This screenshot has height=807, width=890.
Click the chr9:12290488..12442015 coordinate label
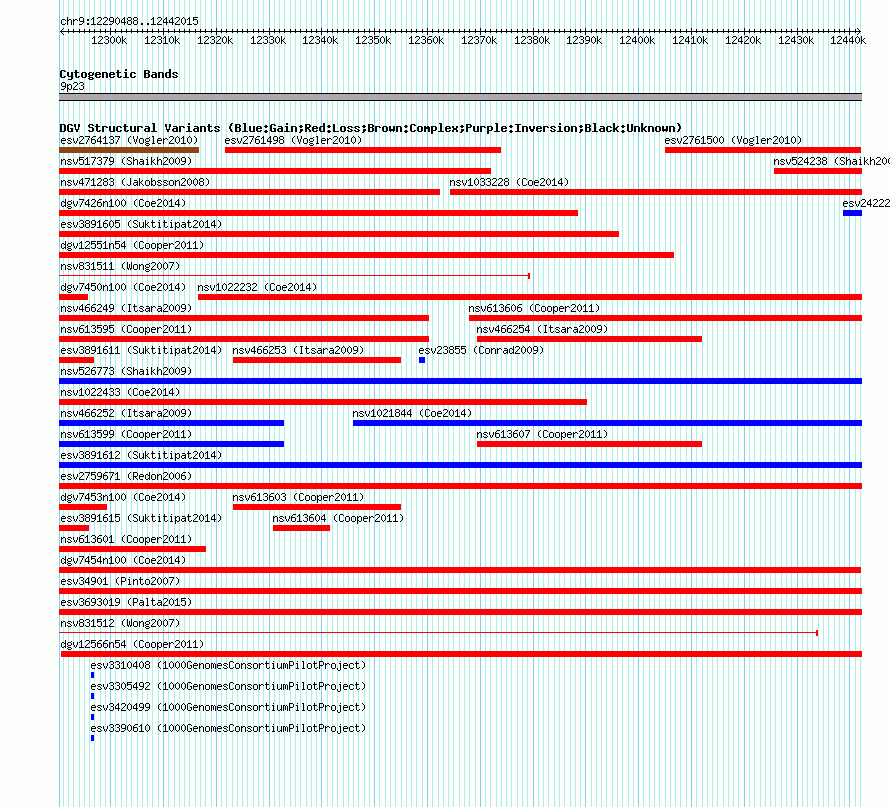tap(129, 21)
